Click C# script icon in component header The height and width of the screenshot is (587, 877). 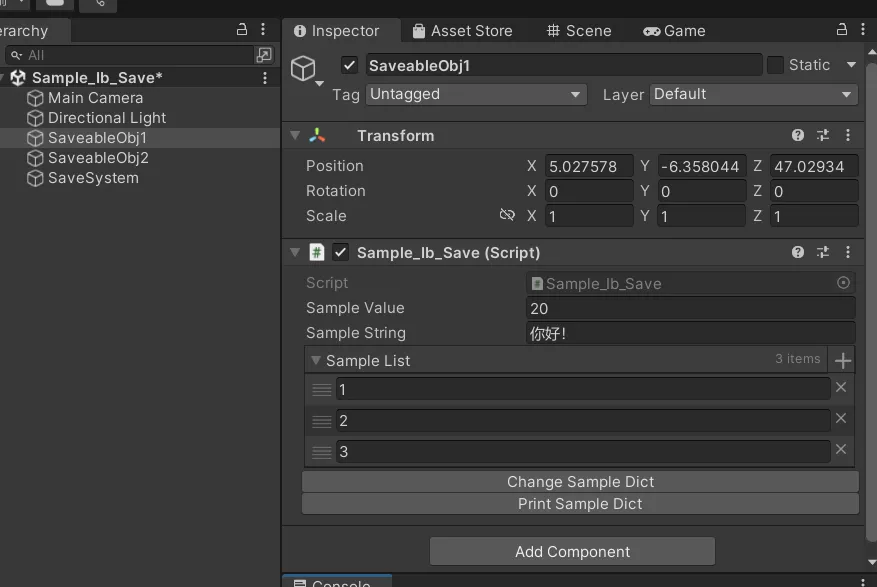[317, 252]
